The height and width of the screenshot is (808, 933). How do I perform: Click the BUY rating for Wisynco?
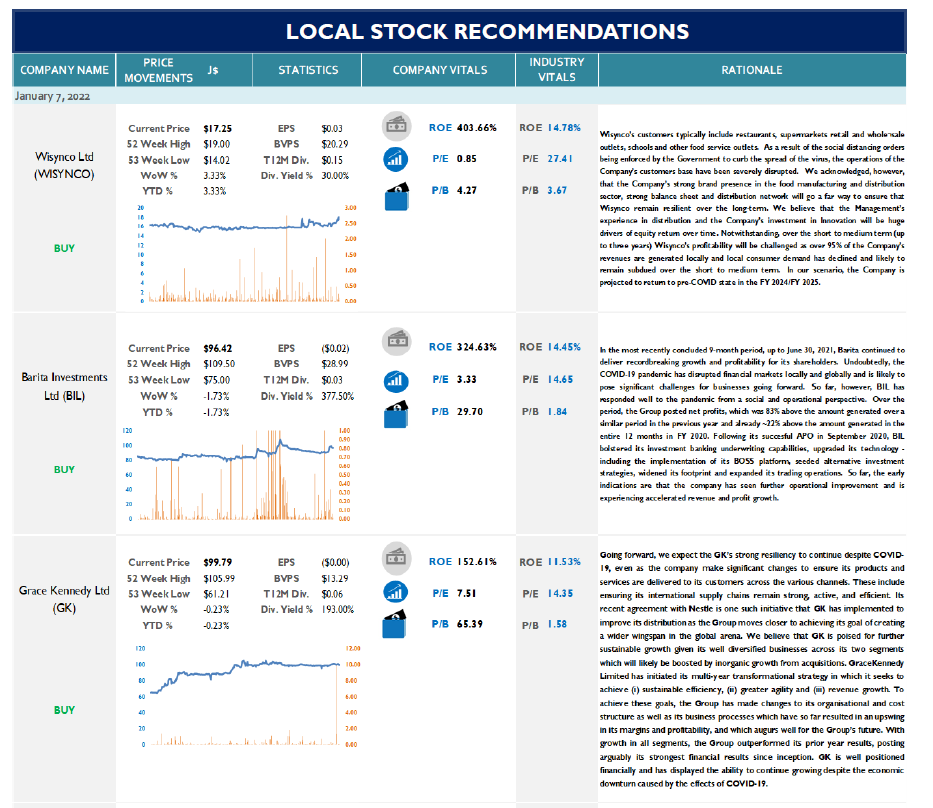64,248
